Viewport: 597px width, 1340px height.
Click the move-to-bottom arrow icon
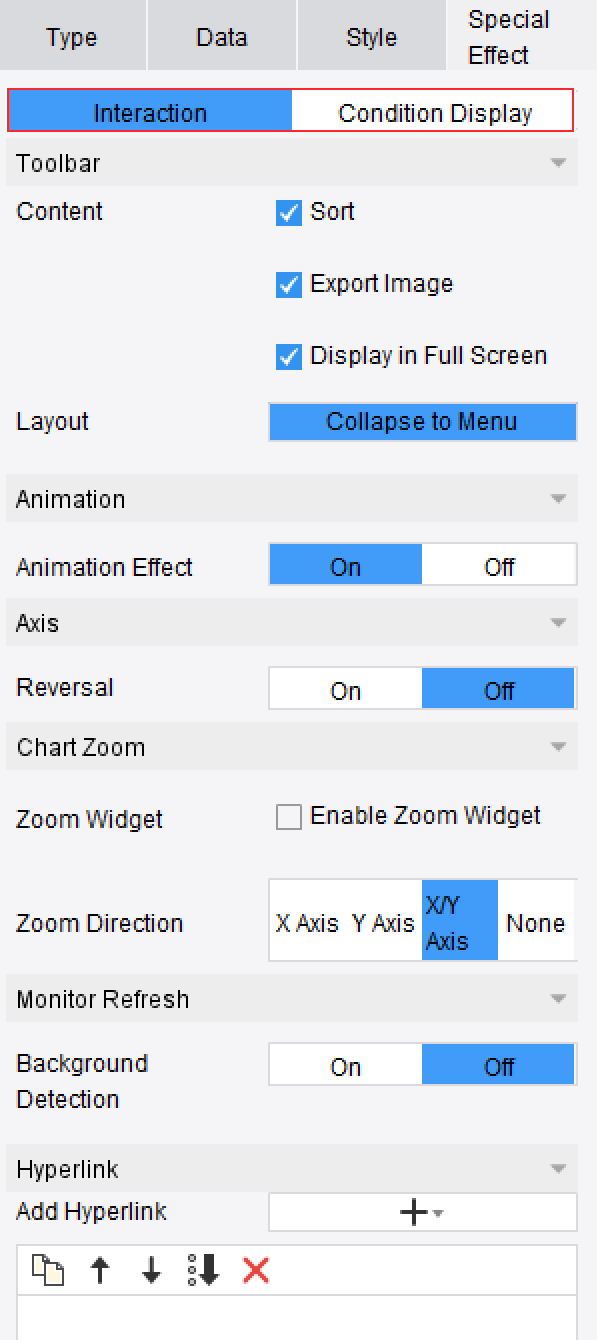pyautogui.click(x=204, y=1270)
